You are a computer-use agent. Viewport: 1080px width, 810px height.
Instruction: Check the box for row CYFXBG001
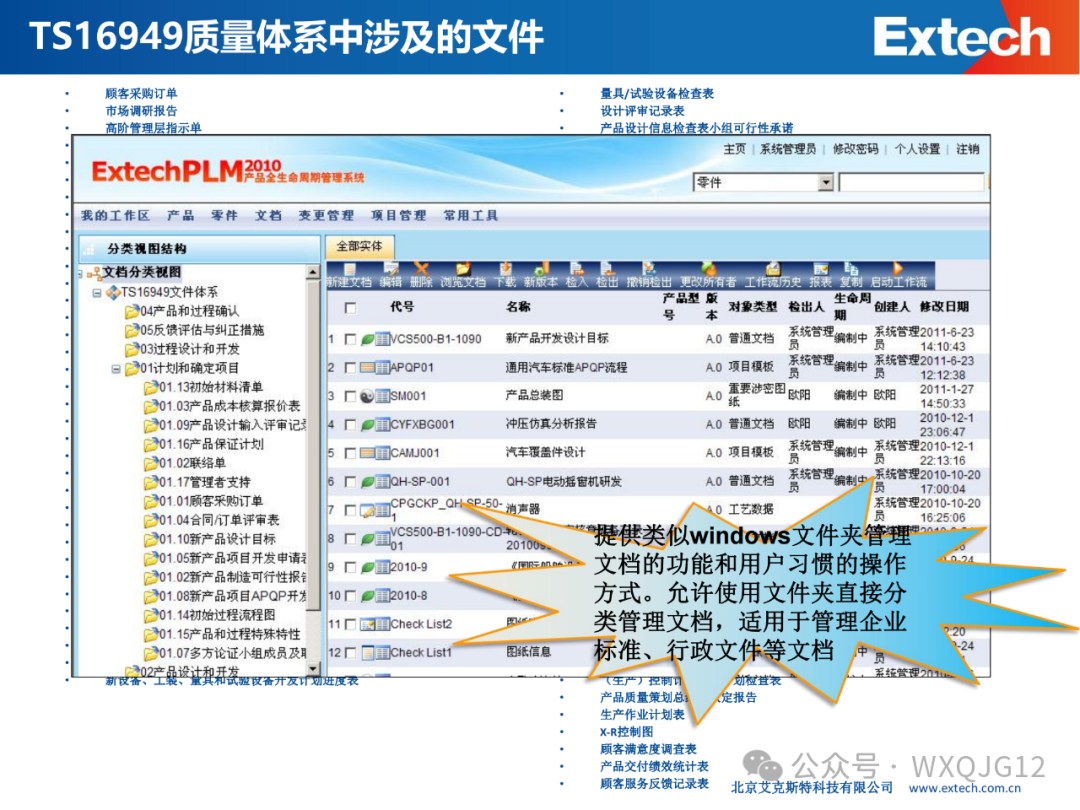pyautogui.click(x=350, y=425)
